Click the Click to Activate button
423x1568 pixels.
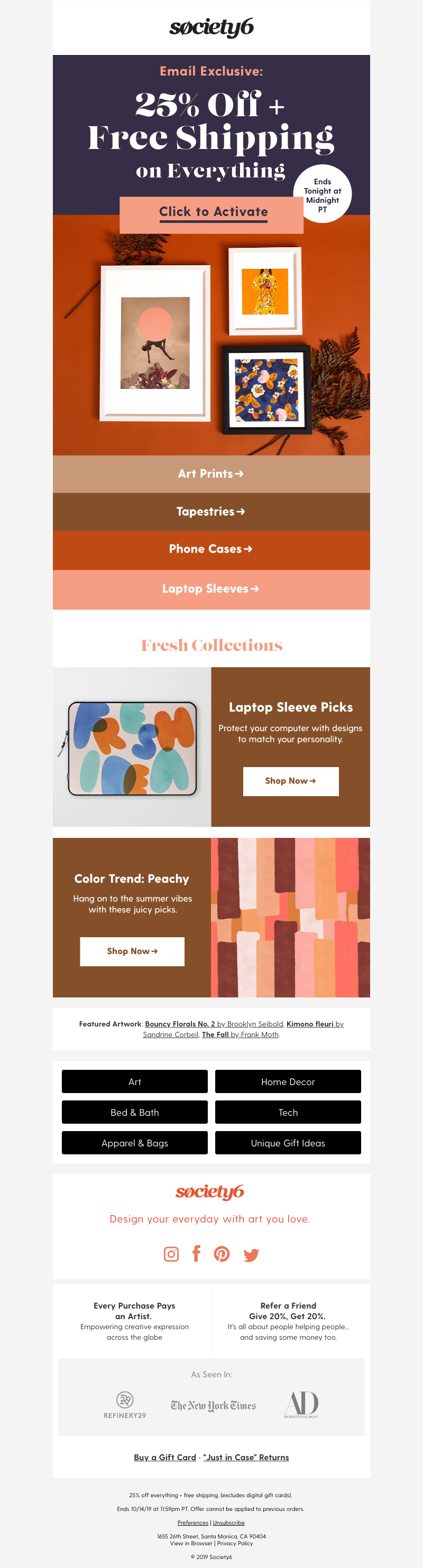(212, 212)
